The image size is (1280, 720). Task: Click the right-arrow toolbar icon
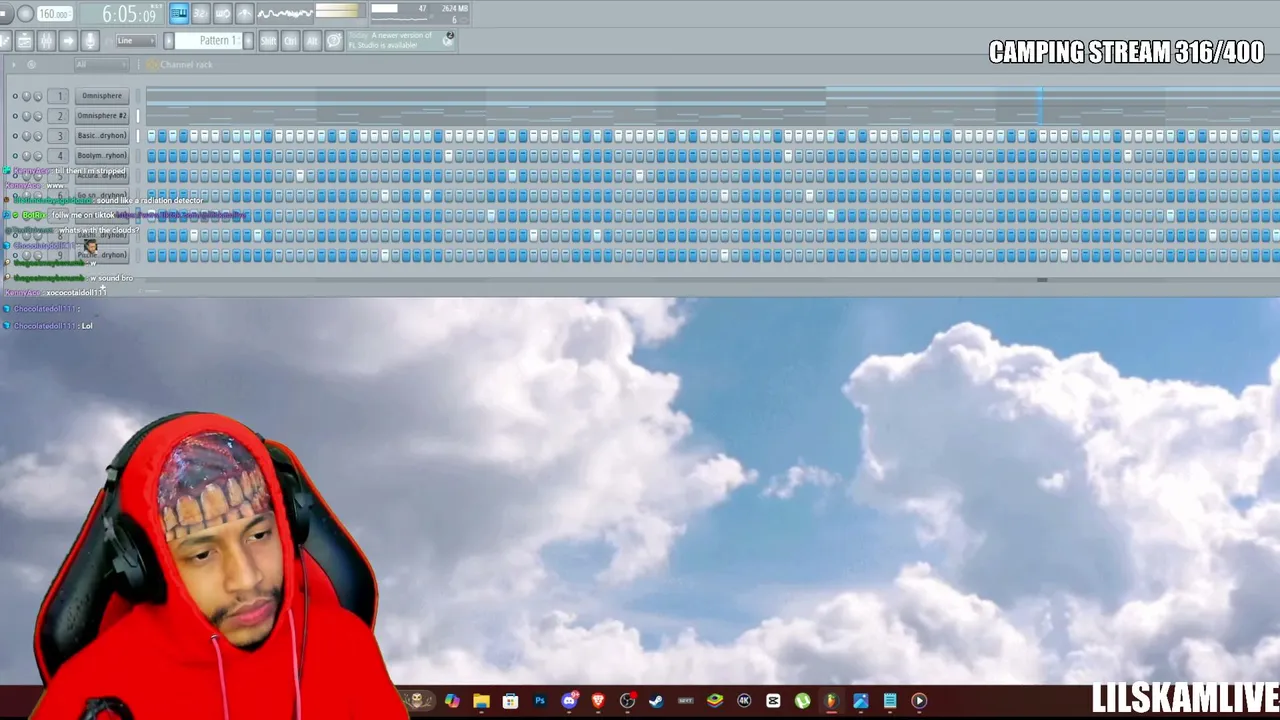tap(68, 41)
